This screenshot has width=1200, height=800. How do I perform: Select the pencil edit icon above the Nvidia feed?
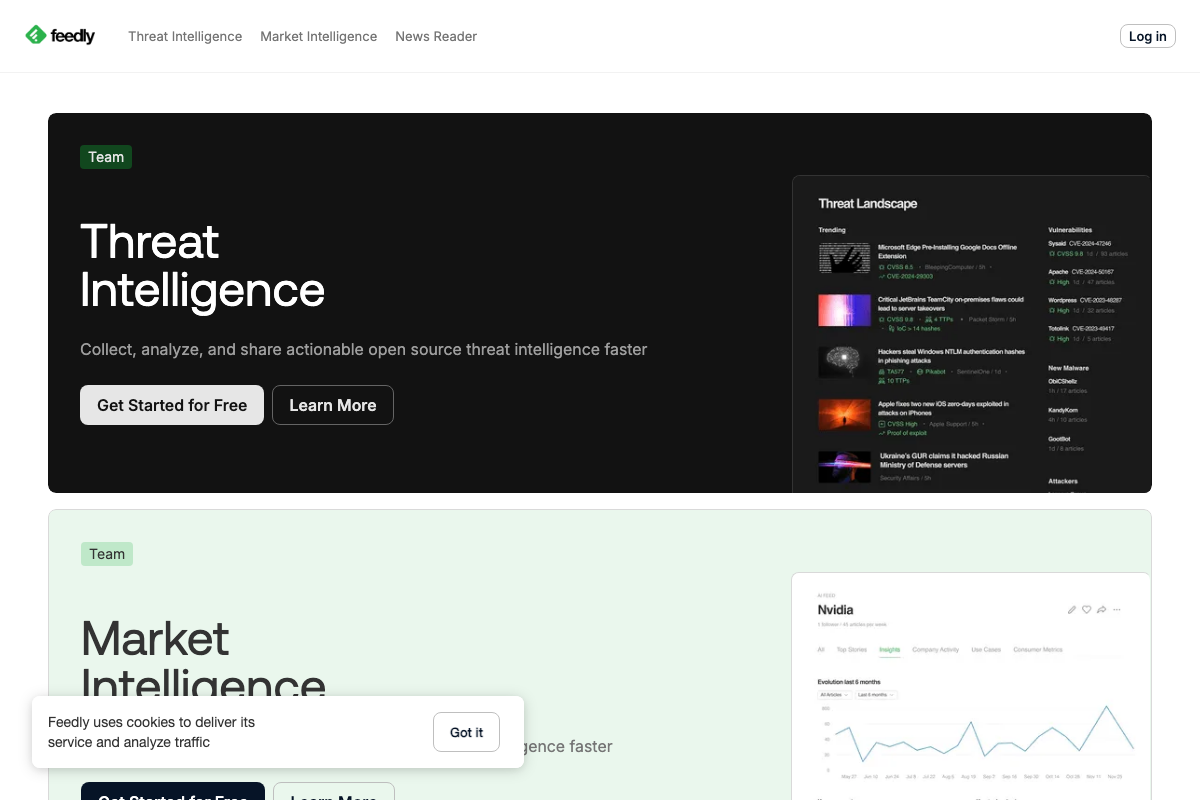(x=1072, y=609)
